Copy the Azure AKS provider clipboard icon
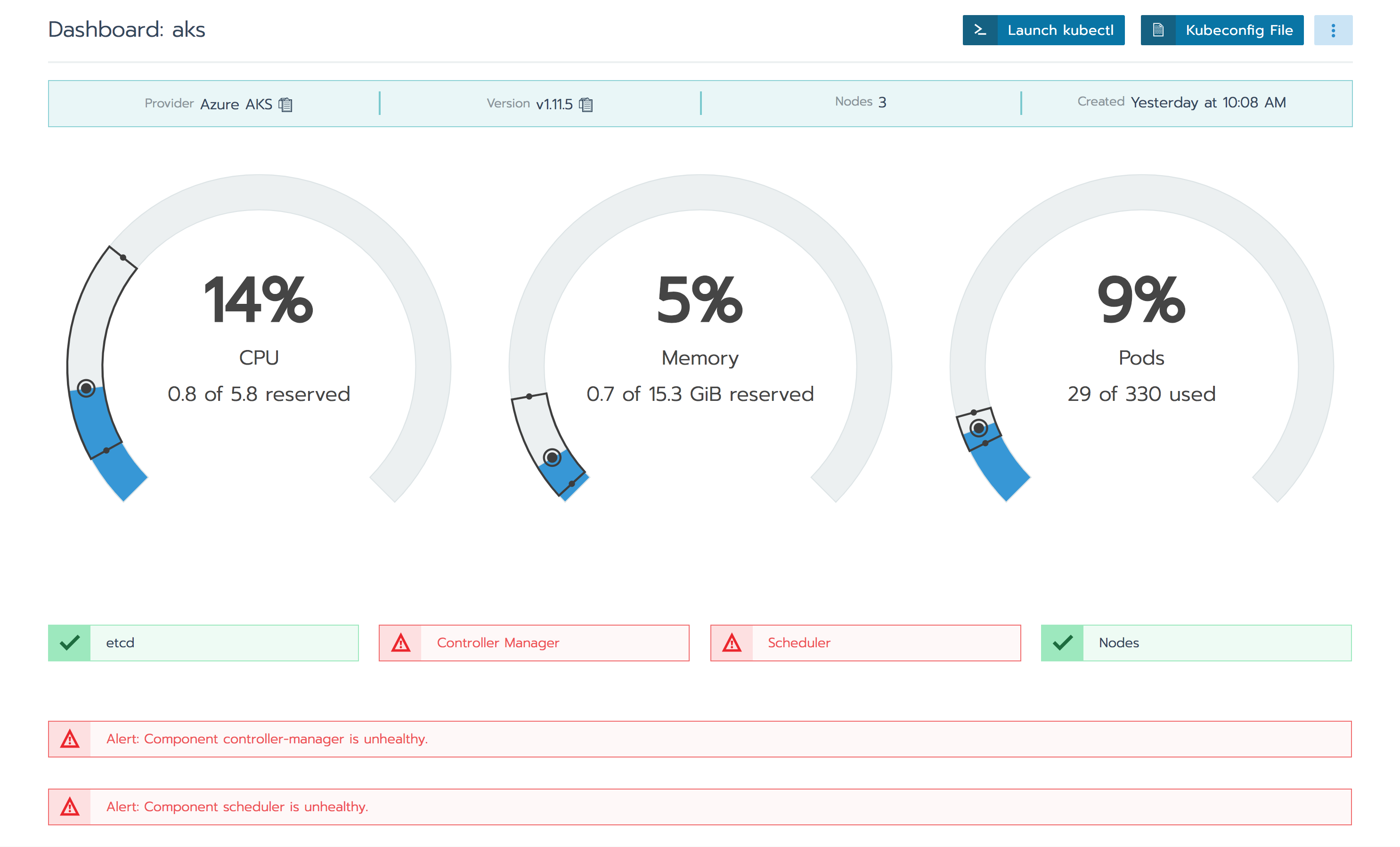The image size is (1400, 847). [286, 105]
